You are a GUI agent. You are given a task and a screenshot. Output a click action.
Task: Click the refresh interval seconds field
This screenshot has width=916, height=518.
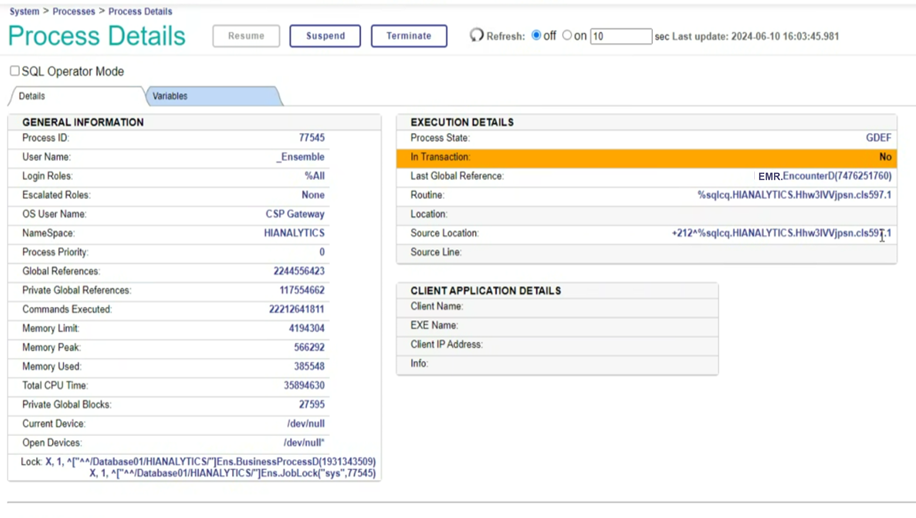(620, 37)
